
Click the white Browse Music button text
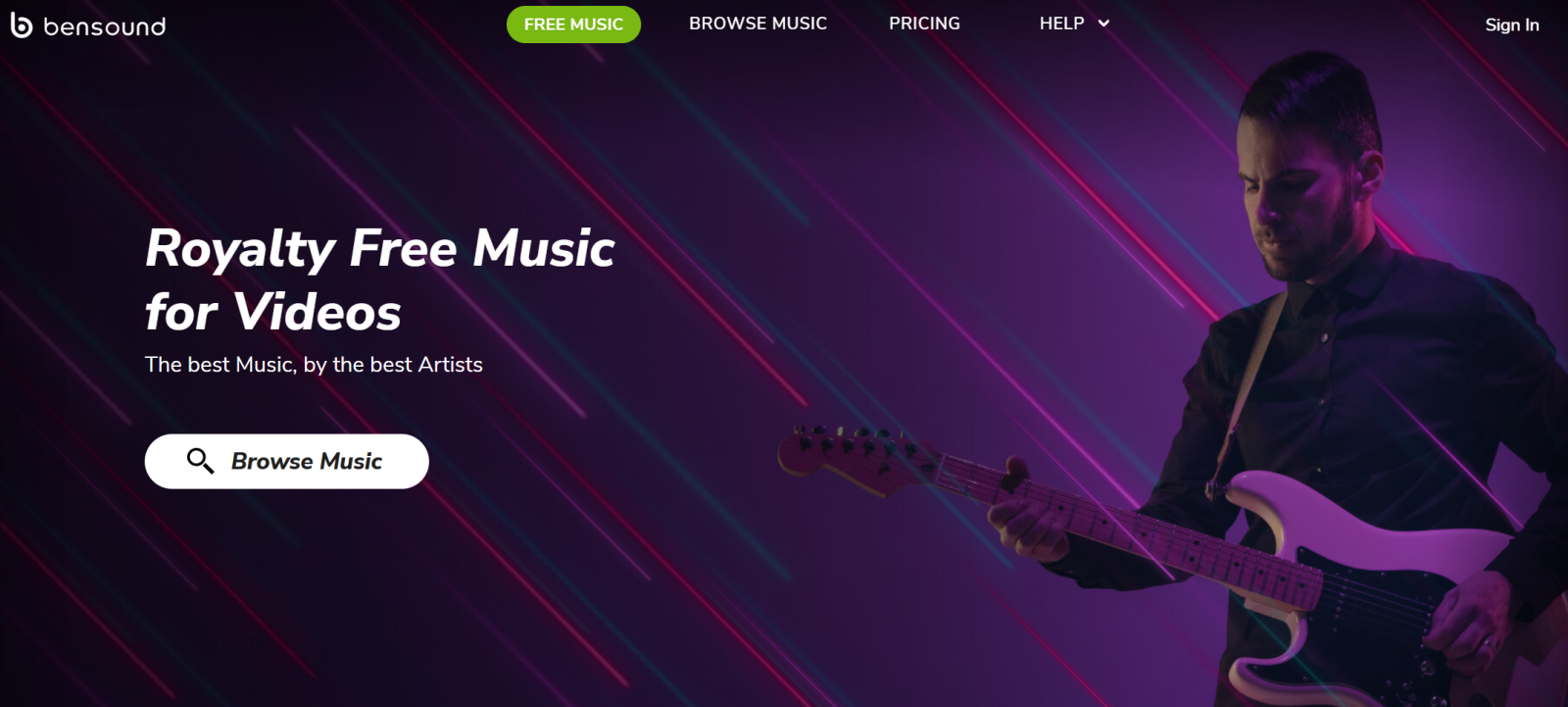point(306,461)
